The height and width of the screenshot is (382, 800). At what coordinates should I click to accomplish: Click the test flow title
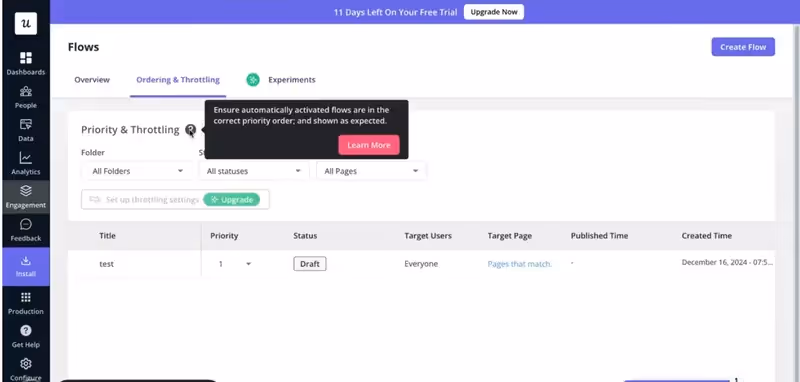[x=107, y=264]
